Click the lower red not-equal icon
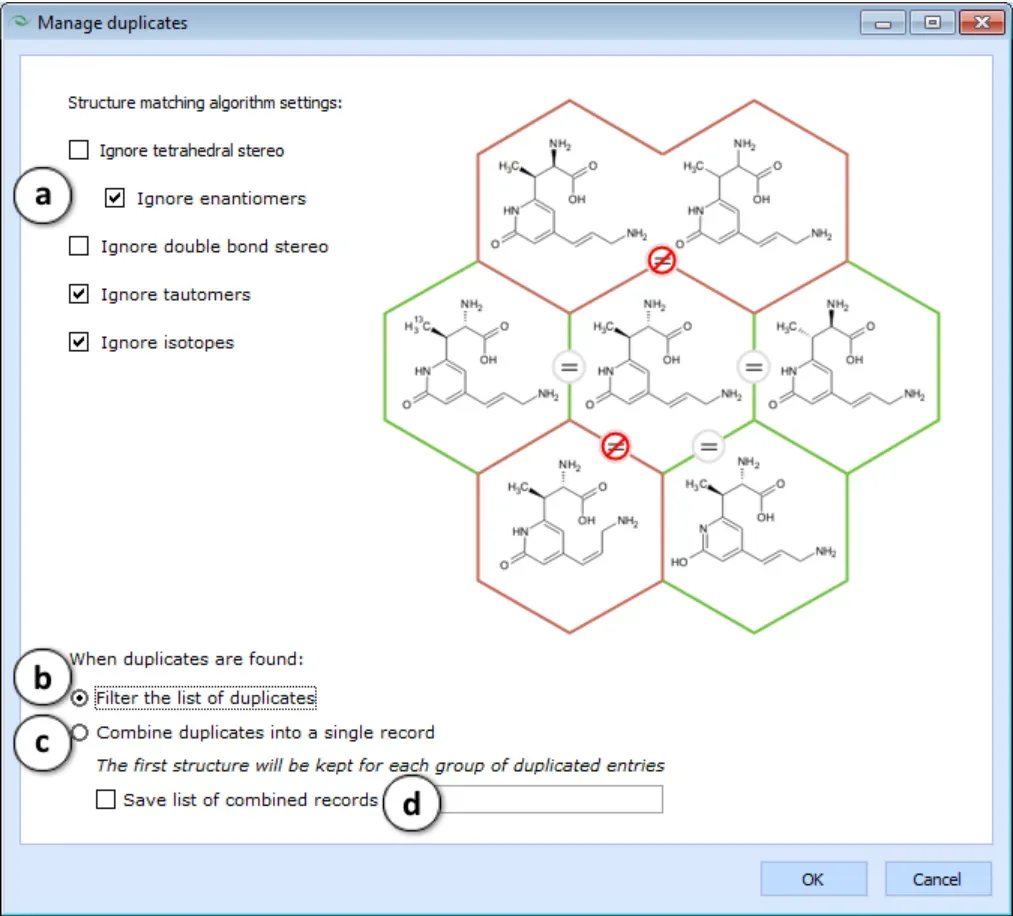The image size is (1013, 916). coord(615,446)
